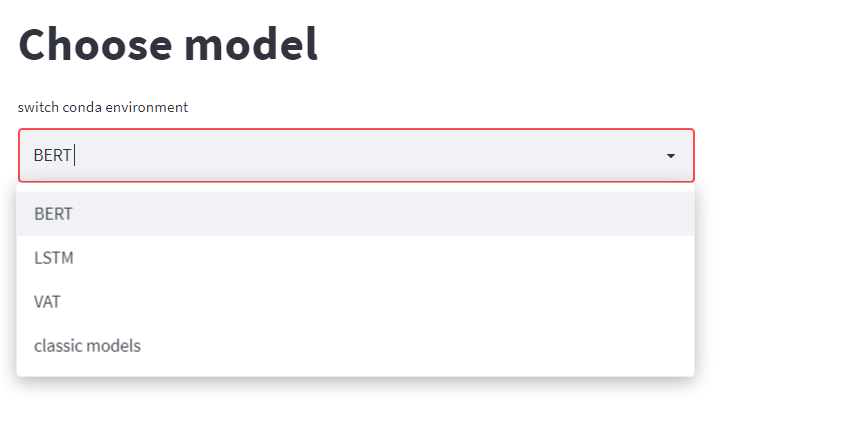
Task: Switch the environment to LSTM
Action: coord(54,258)
